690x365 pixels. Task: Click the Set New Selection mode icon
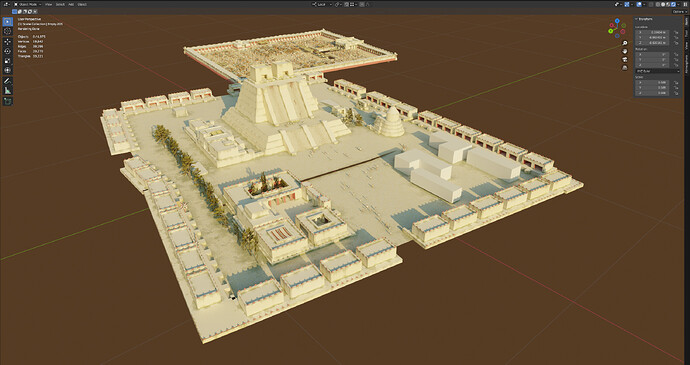(x=15, y=11)
